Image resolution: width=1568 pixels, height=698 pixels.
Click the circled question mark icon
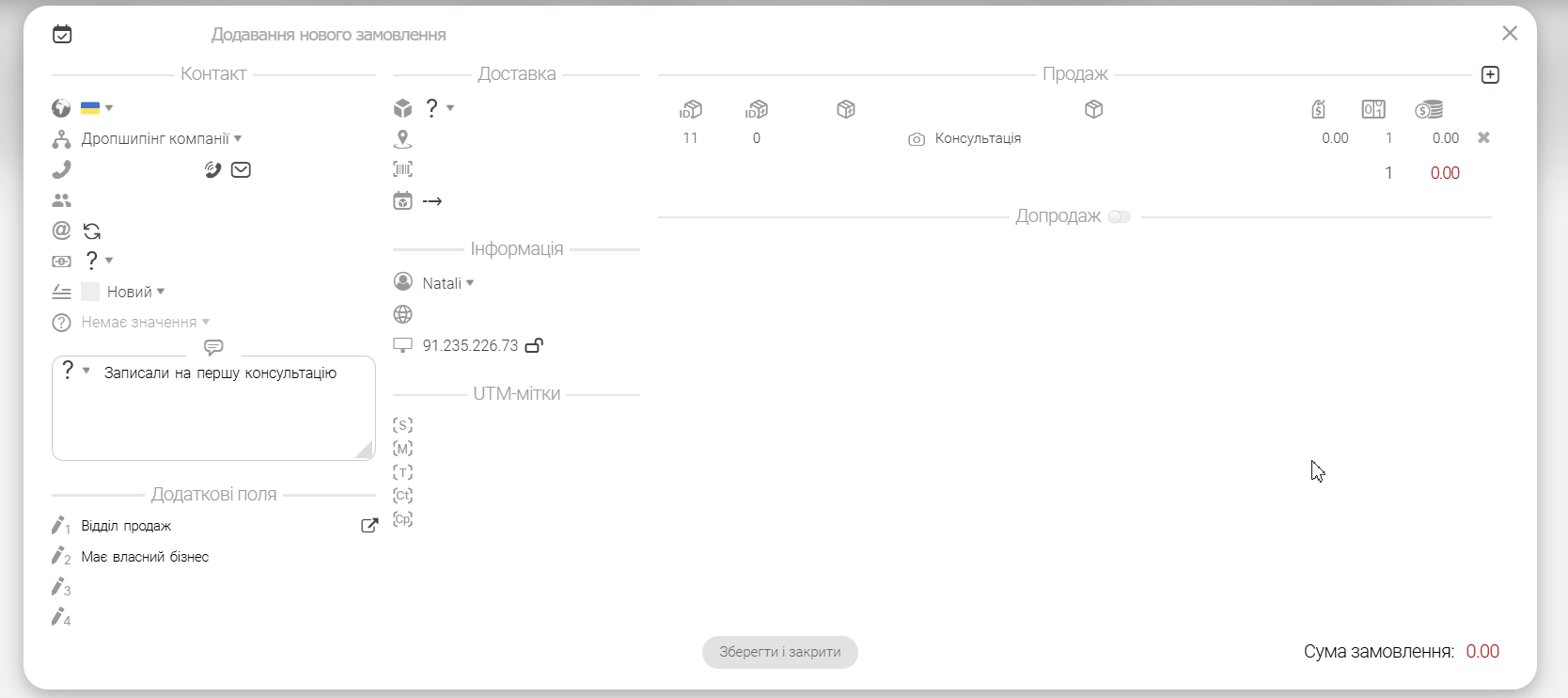click(61, 323)
